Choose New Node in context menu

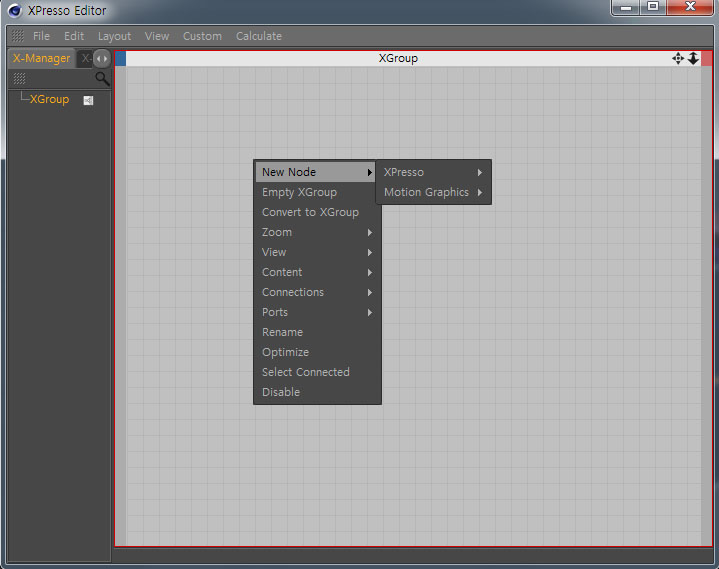point(315,172)
